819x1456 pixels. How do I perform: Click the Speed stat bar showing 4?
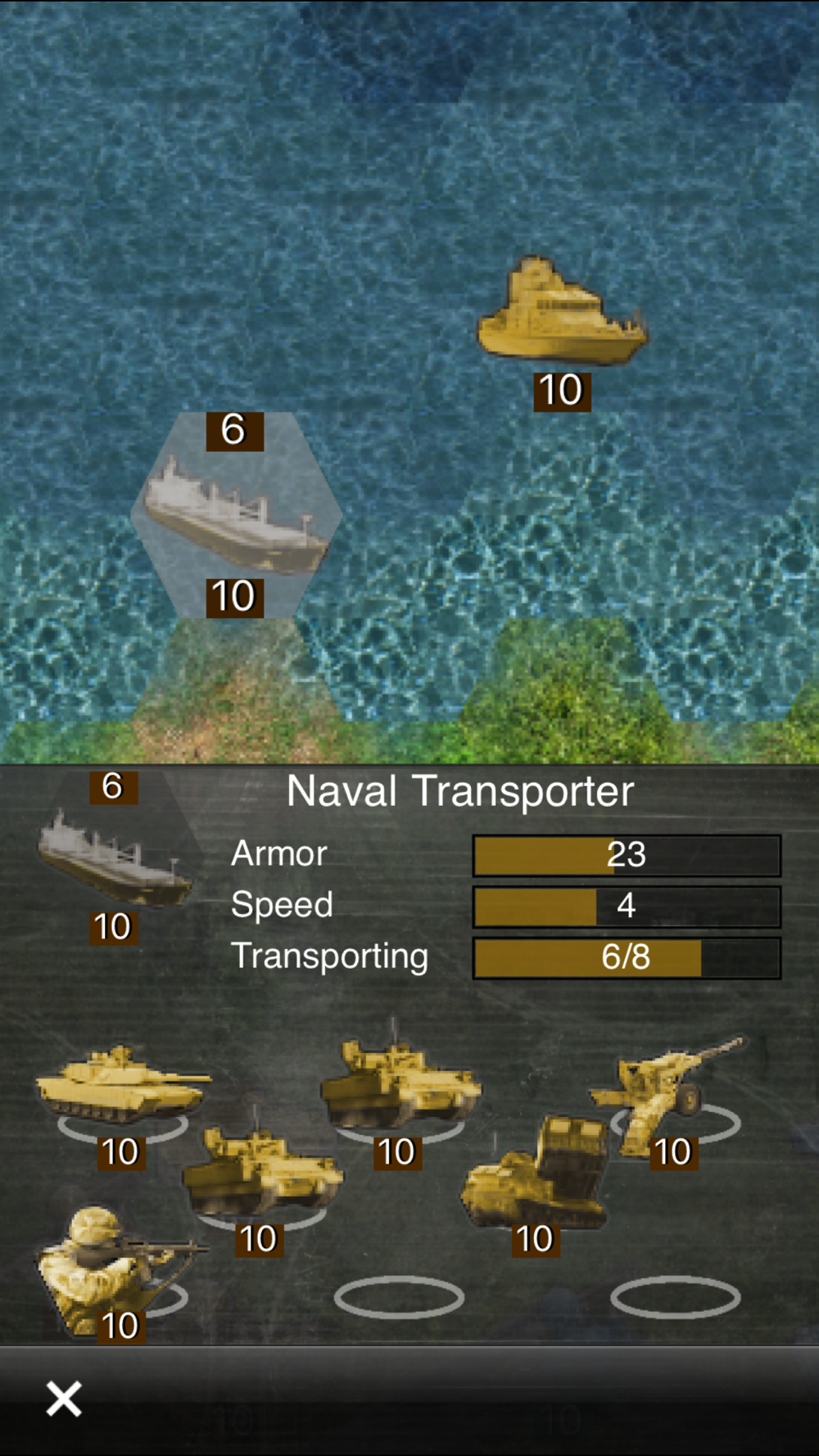[627, 906]
